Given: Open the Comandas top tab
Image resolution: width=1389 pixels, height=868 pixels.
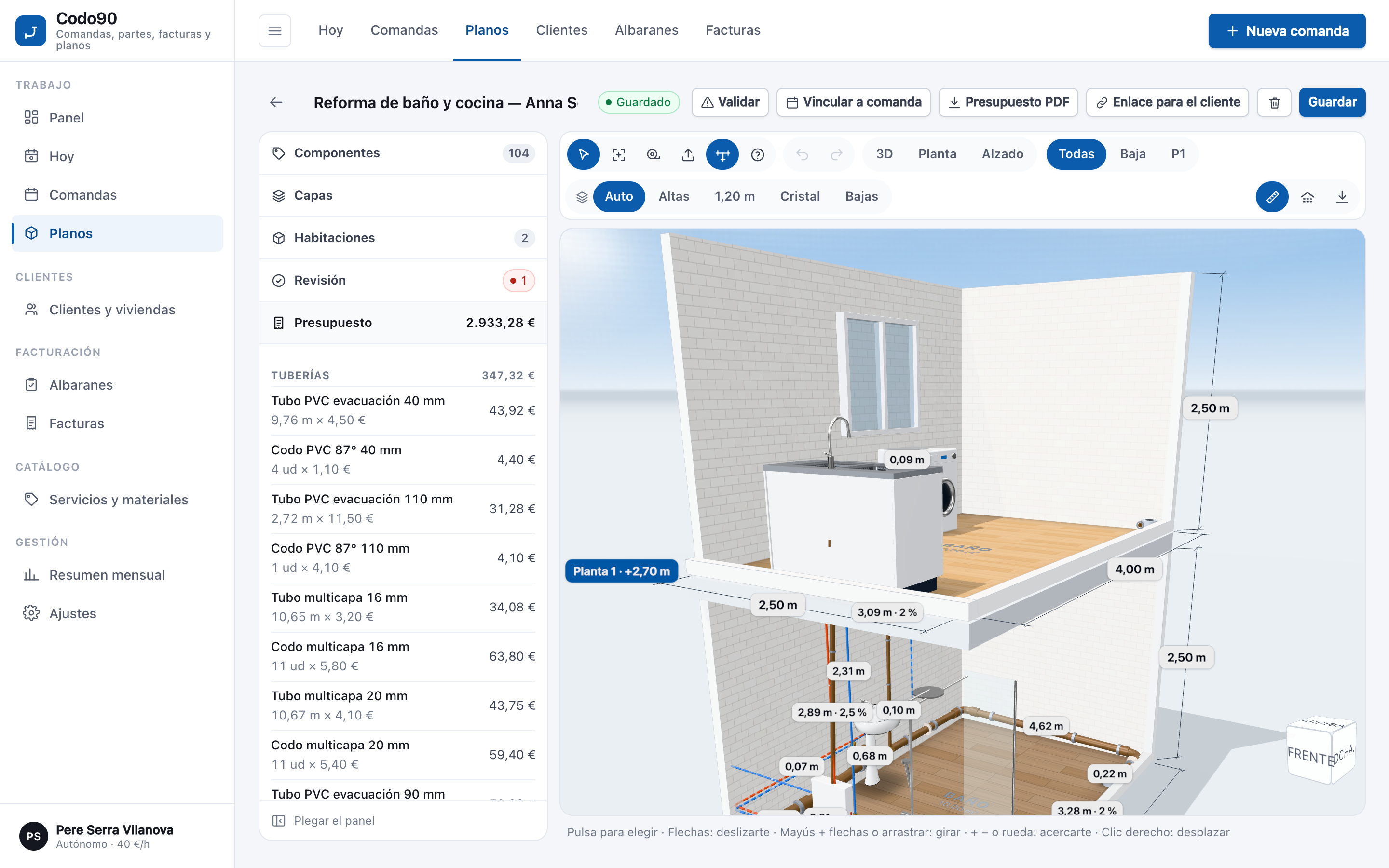Looking at the screenshot, I should [404, 30].
